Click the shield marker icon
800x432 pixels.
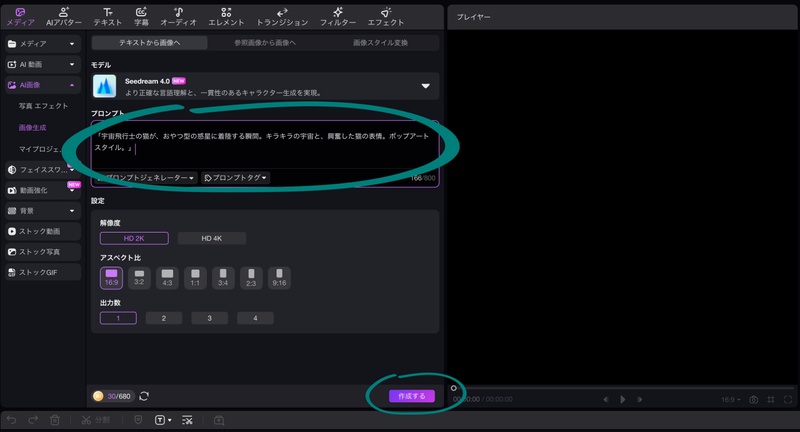138,420
